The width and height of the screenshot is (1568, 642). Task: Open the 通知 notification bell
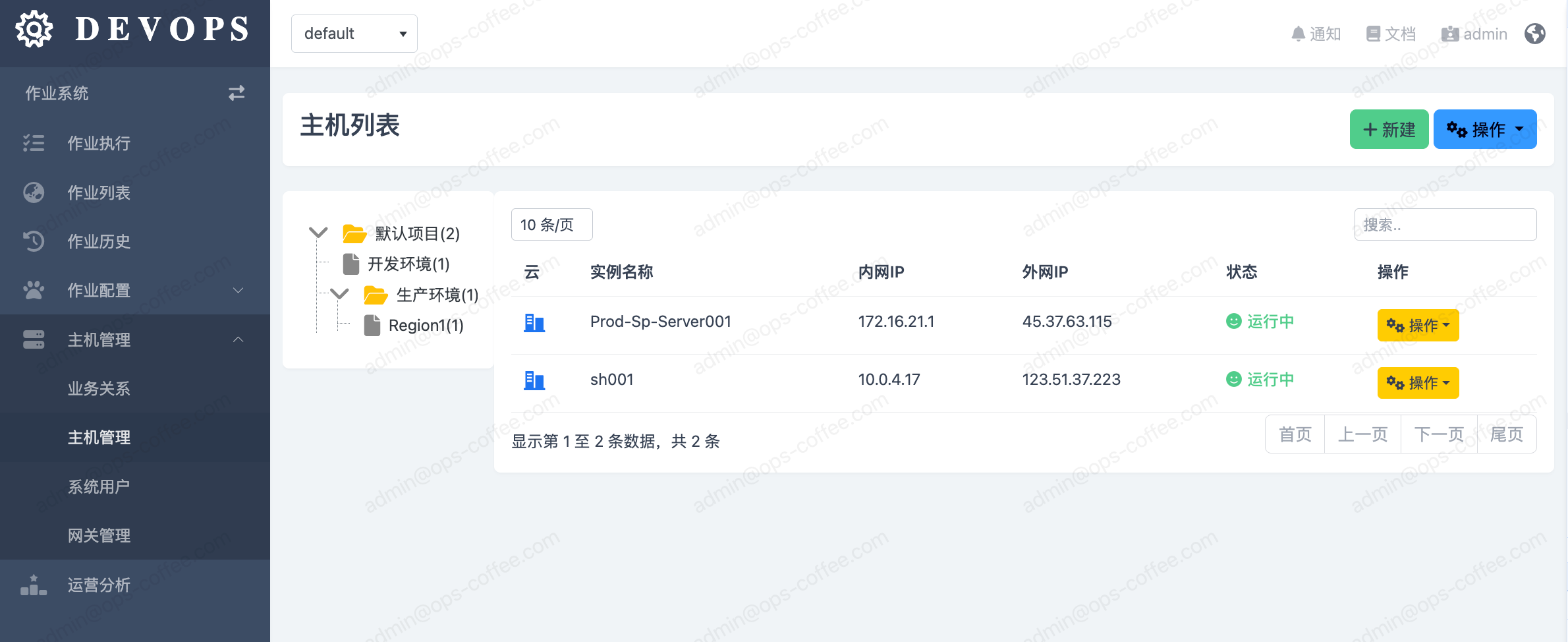(x=1315, y=34)
